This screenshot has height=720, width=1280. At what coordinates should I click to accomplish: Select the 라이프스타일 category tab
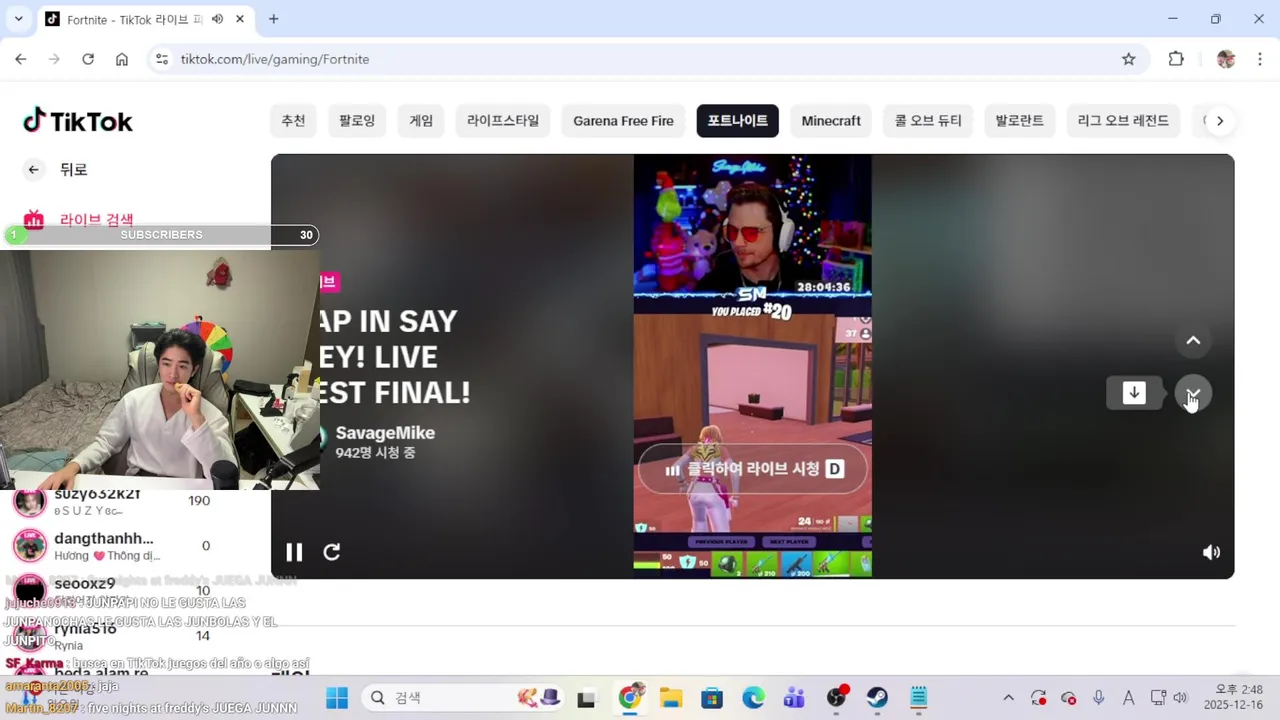(503, 121)
